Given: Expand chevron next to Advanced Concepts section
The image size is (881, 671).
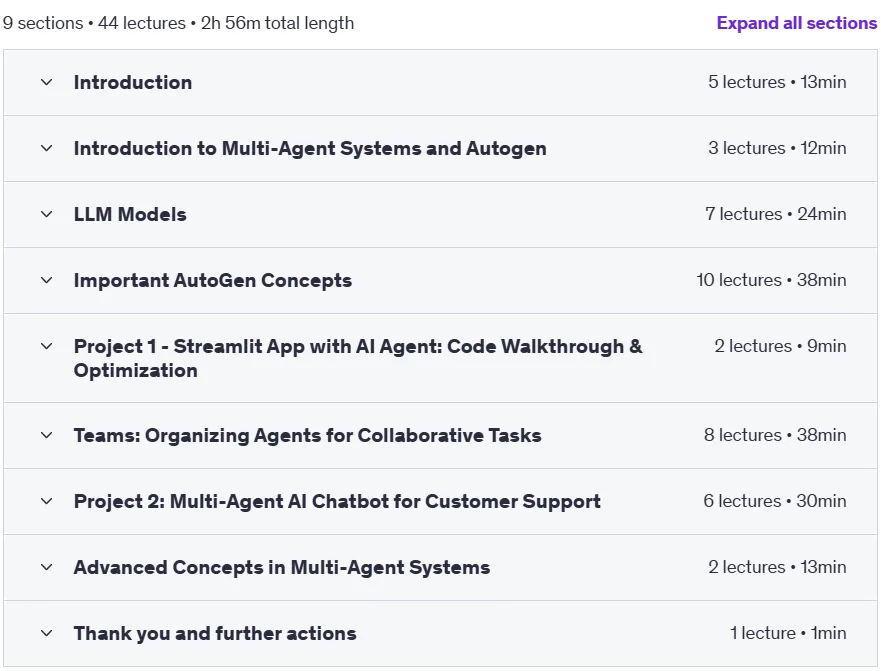Looking at the screenshot, I should pos(47,567).
